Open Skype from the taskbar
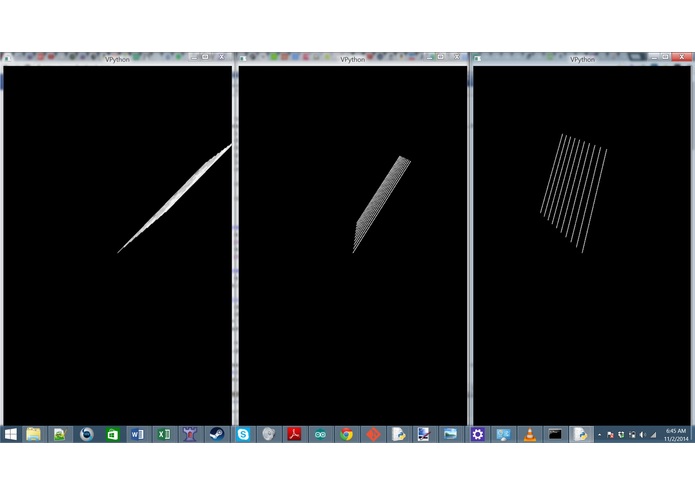The height and width of the screenshot is (494, 695). click(243, 434)
